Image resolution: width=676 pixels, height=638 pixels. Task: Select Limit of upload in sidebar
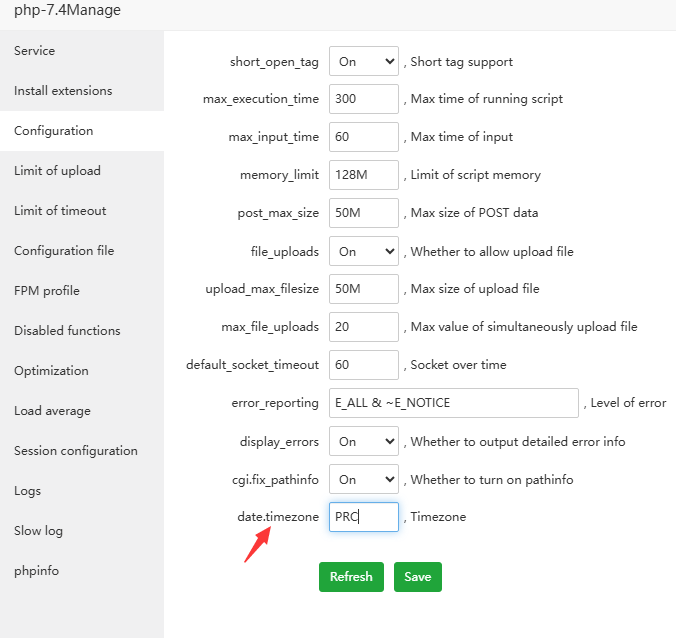pyautogui.click(x=57, y=171)
